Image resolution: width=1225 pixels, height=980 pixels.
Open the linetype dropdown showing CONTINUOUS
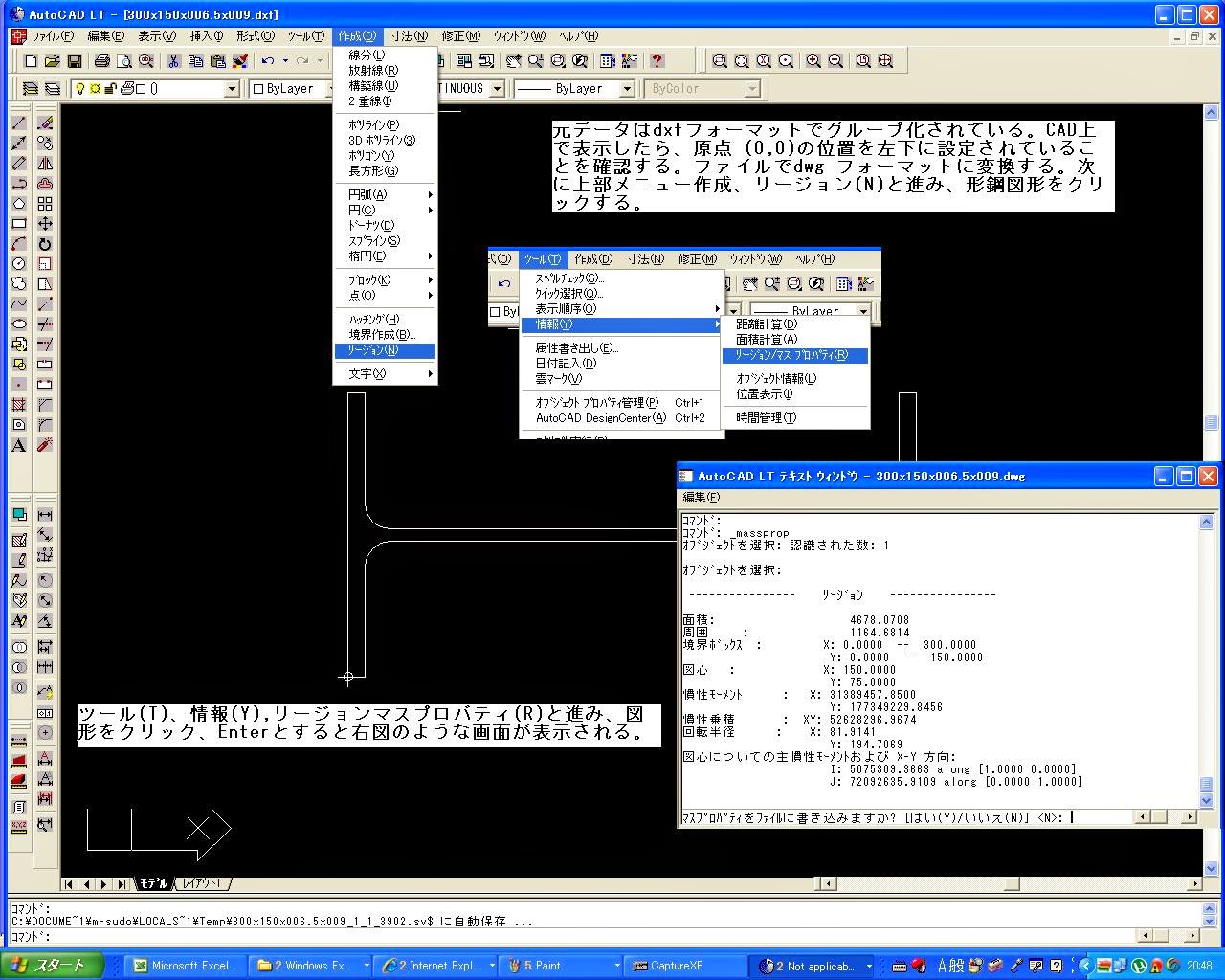498,88
